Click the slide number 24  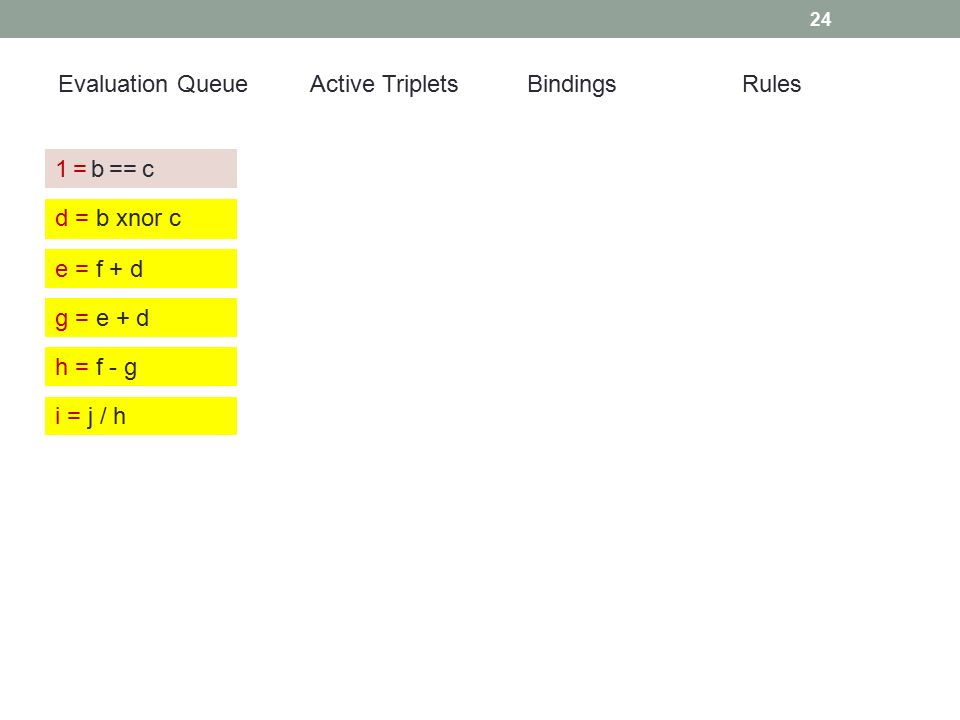[x=820, y=19]
